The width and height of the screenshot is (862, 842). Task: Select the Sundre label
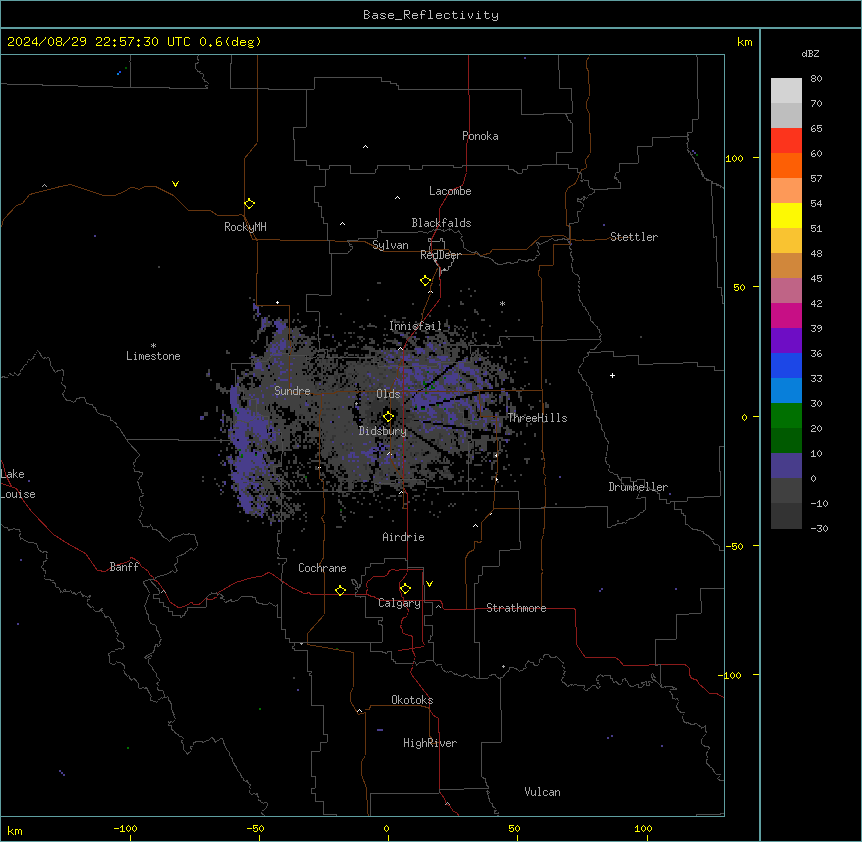(x=292, y=391)
